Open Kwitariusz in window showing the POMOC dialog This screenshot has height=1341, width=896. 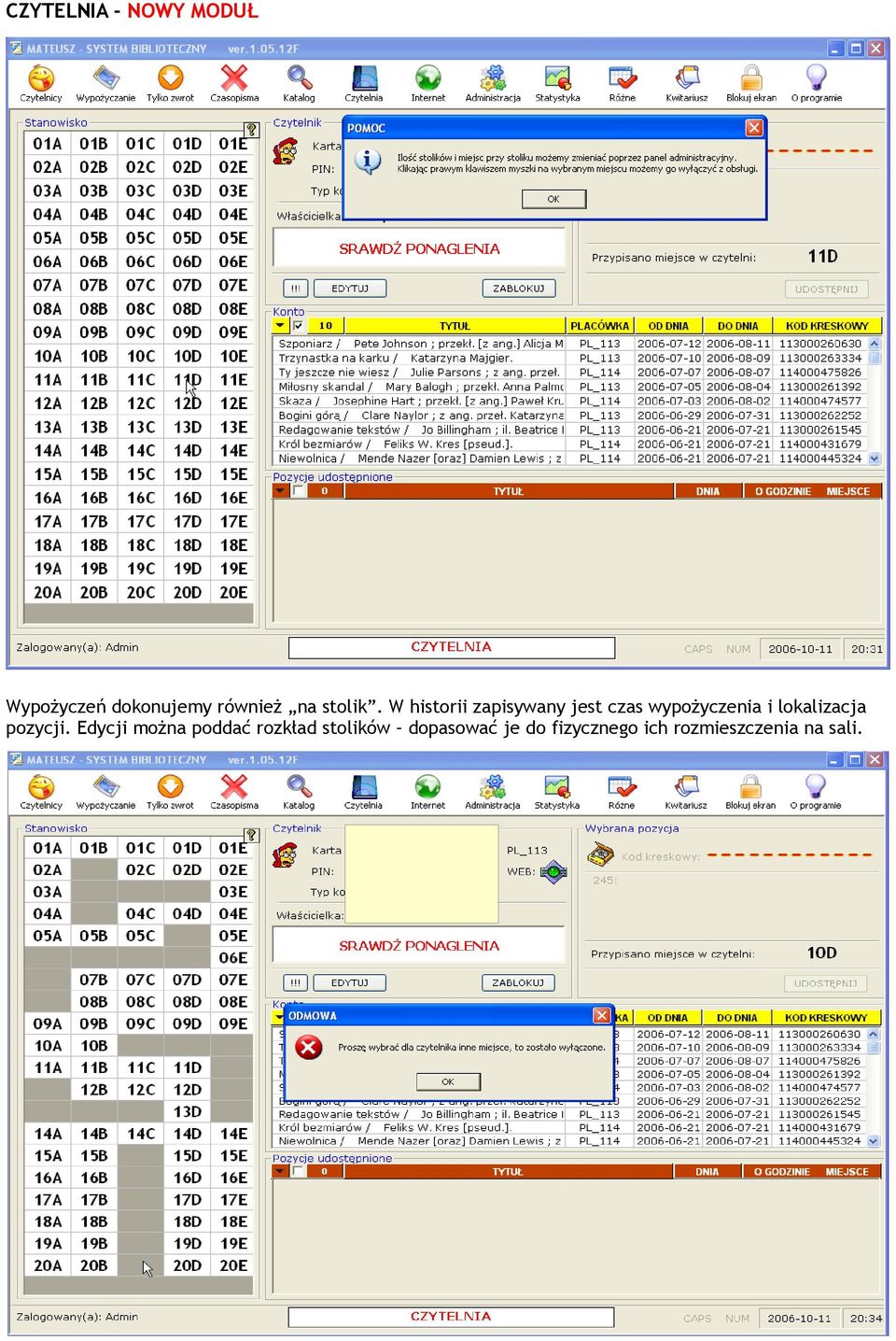point(687,83)
